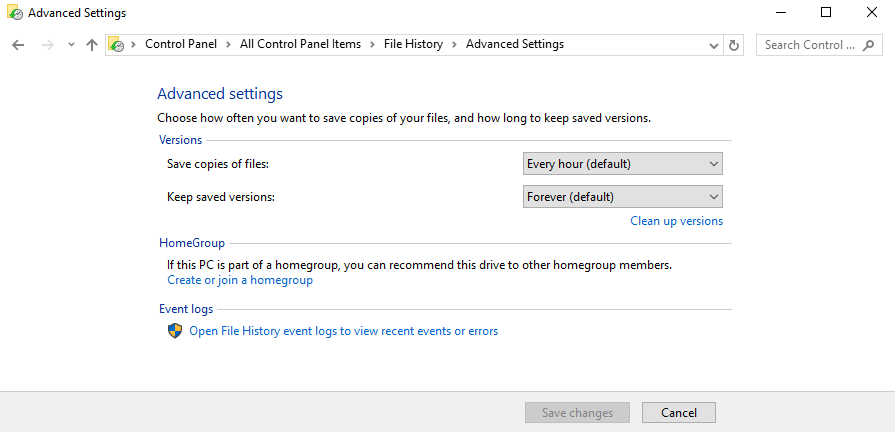The image size is (895, 432).
Task: Maximize the Advanced Settings window
Action: (x=826, y=12)
